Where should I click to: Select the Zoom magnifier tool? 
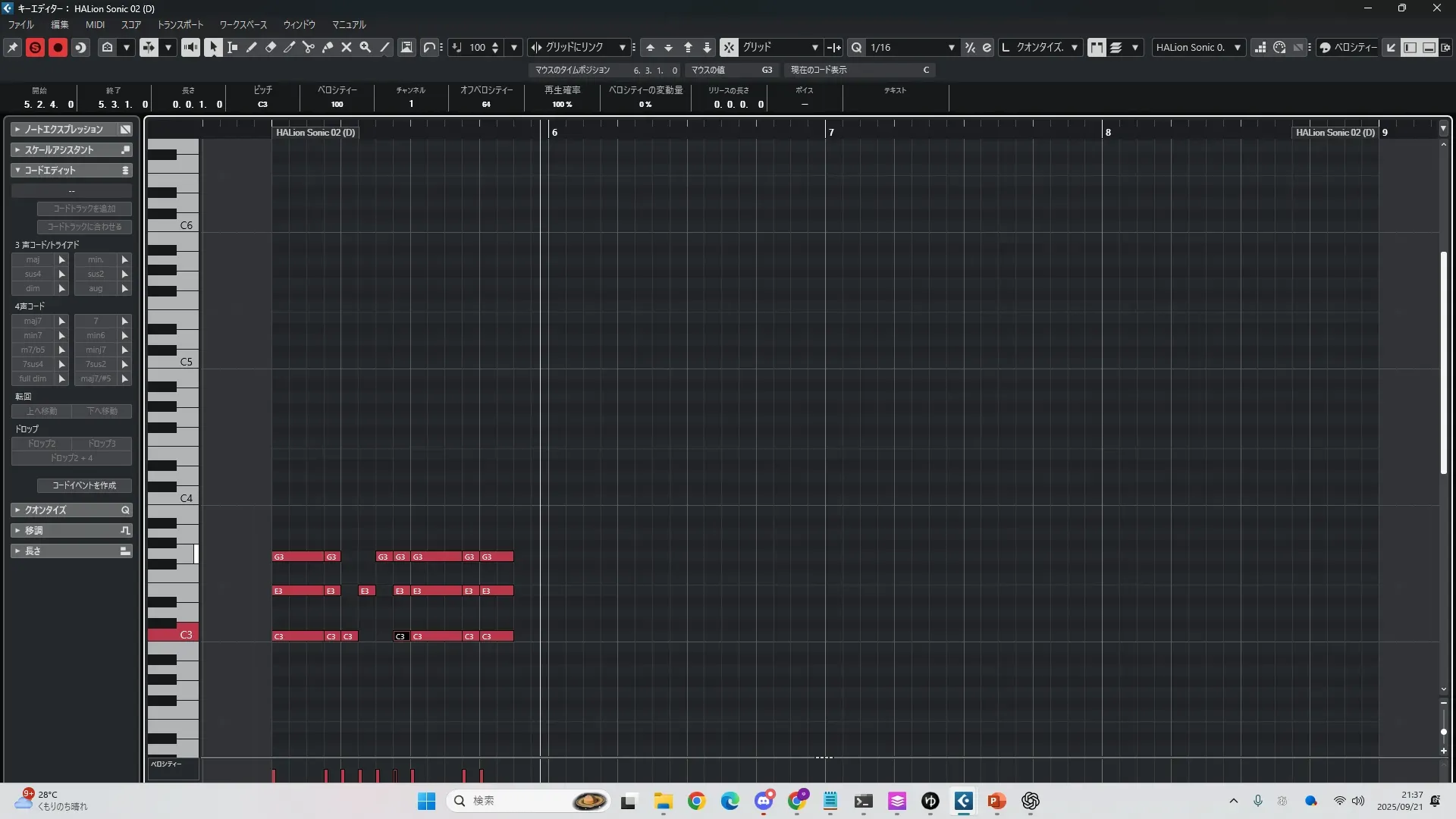click(366, 47)
